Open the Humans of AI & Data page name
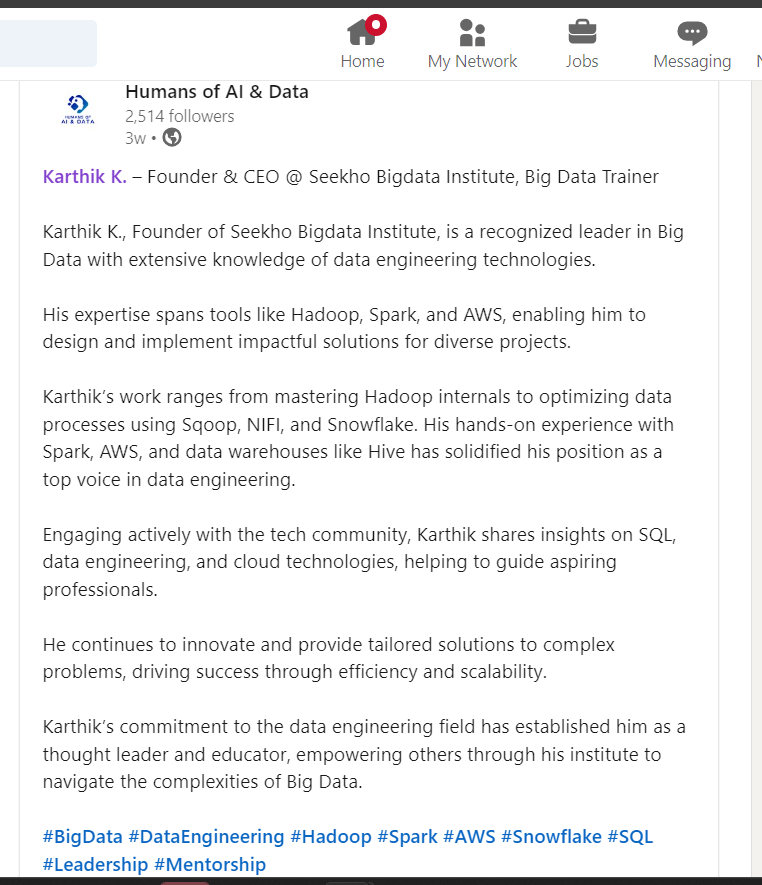Screen dimensions: 762x885 [x=217, y=91]
